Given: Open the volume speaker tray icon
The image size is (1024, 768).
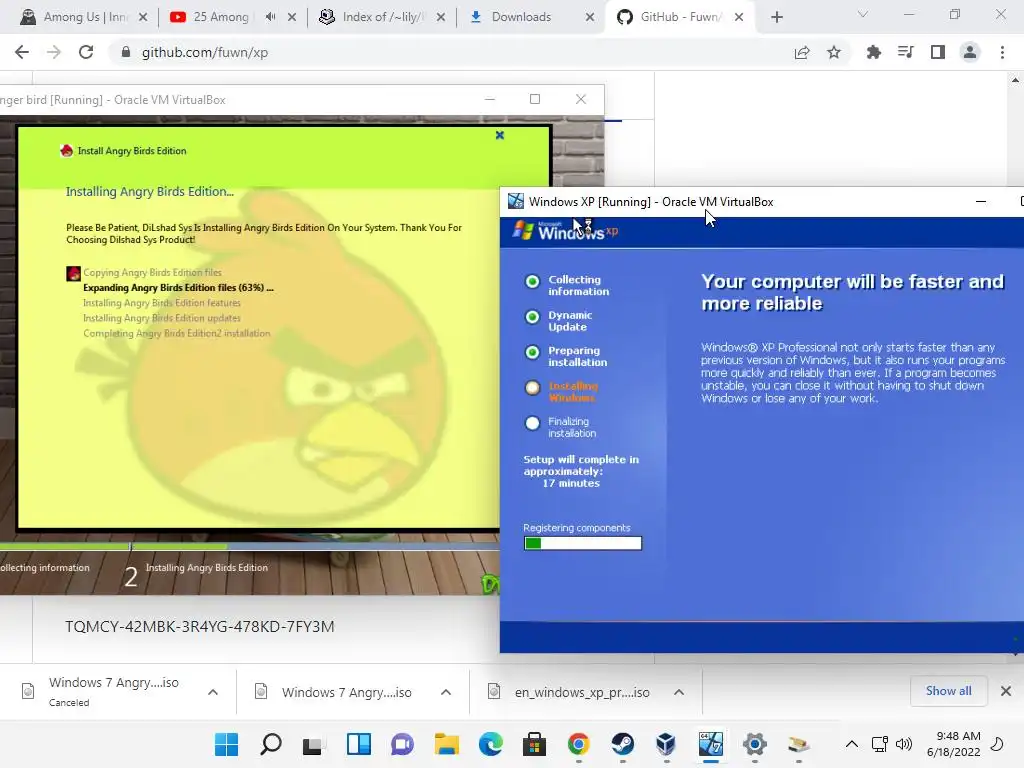Looking at the screenshot, I should [904, 744].
